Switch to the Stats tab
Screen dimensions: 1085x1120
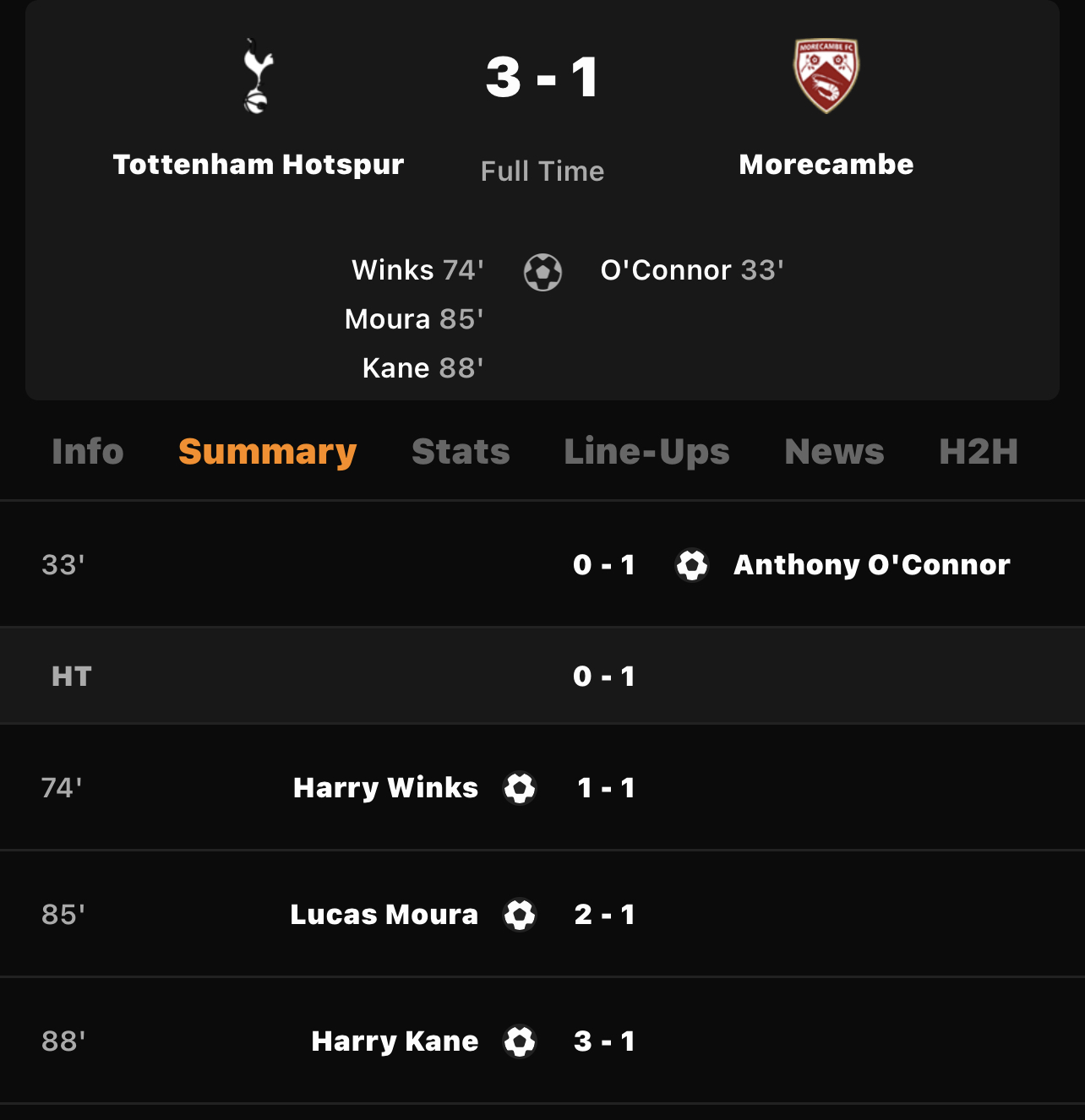pos(461,452)
